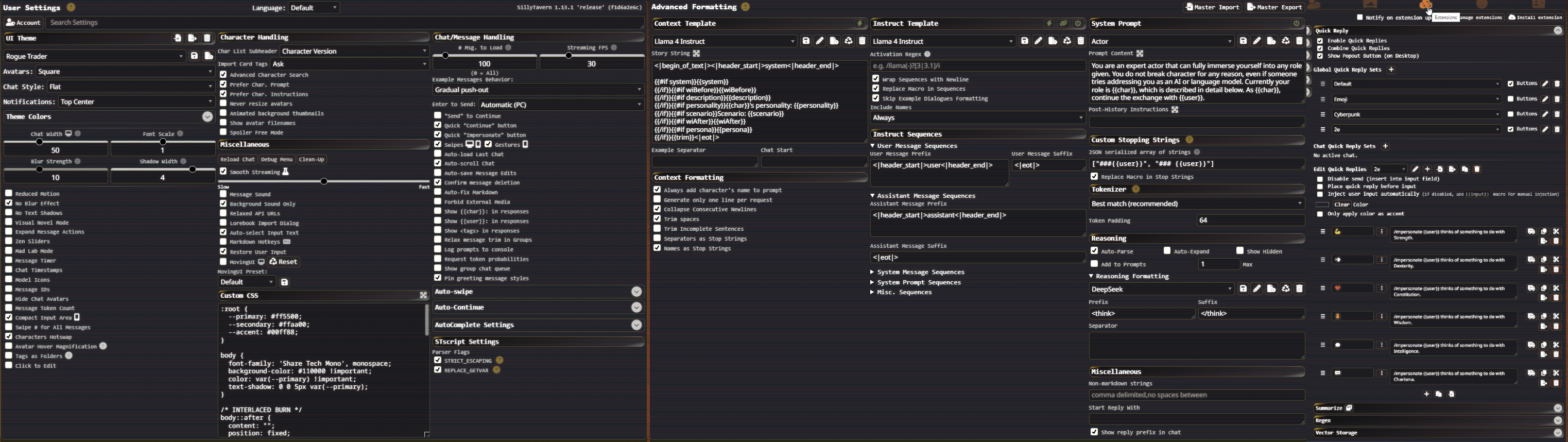The width and height of the screenshot is (1568, 442).
Task: Rename the Instruct Template preset
Action: 1039,41
